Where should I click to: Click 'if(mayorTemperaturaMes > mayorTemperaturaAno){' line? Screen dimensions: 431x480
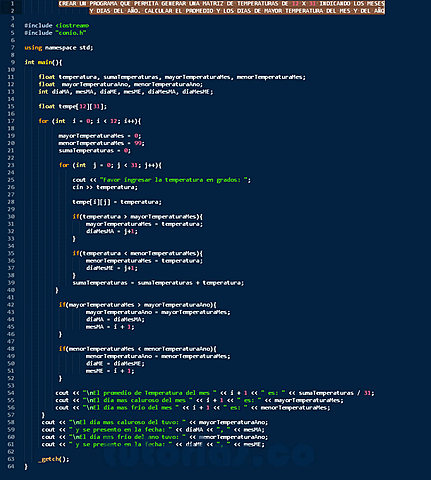[x=138, y=305]
